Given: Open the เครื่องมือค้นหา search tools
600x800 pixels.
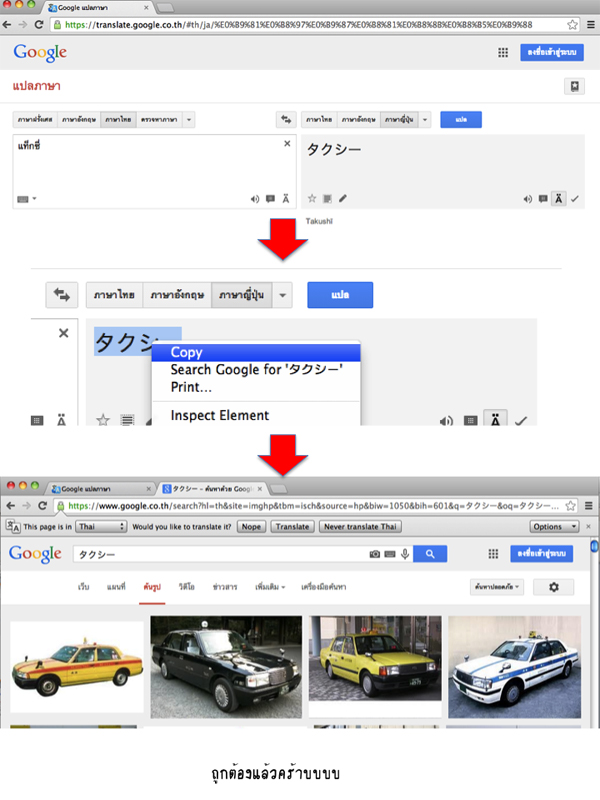Looking at the screenshot, I should coord(323,587).
